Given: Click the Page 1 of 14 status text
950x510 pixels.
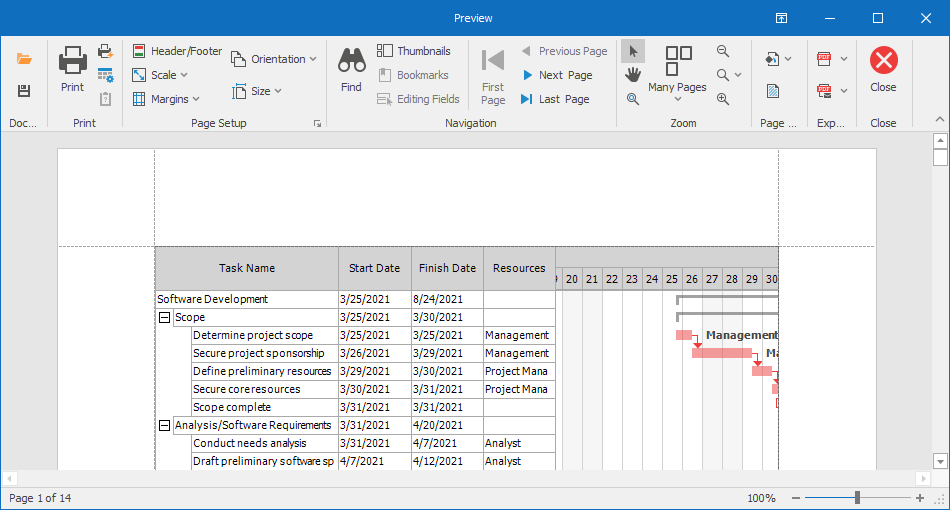Looking at the screenshot, I should pyautogui.click(x=40, y=498).
